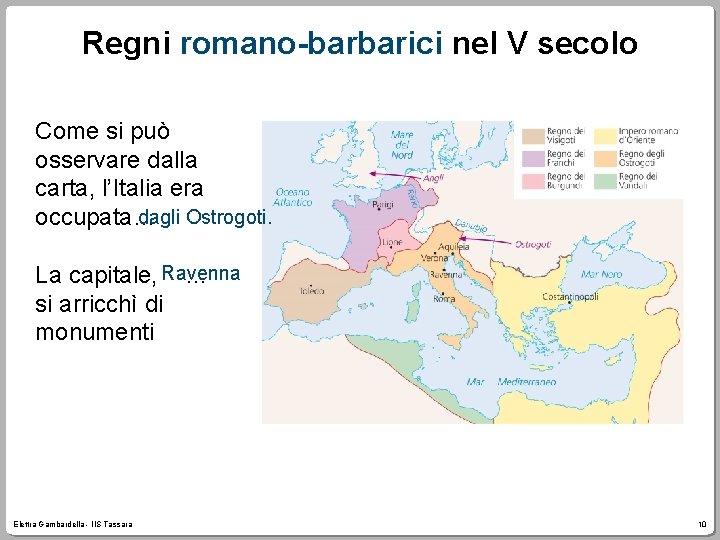Select the paragraph starting 'Come si può osservare'
Screen dimensions: 720x540
119,174
